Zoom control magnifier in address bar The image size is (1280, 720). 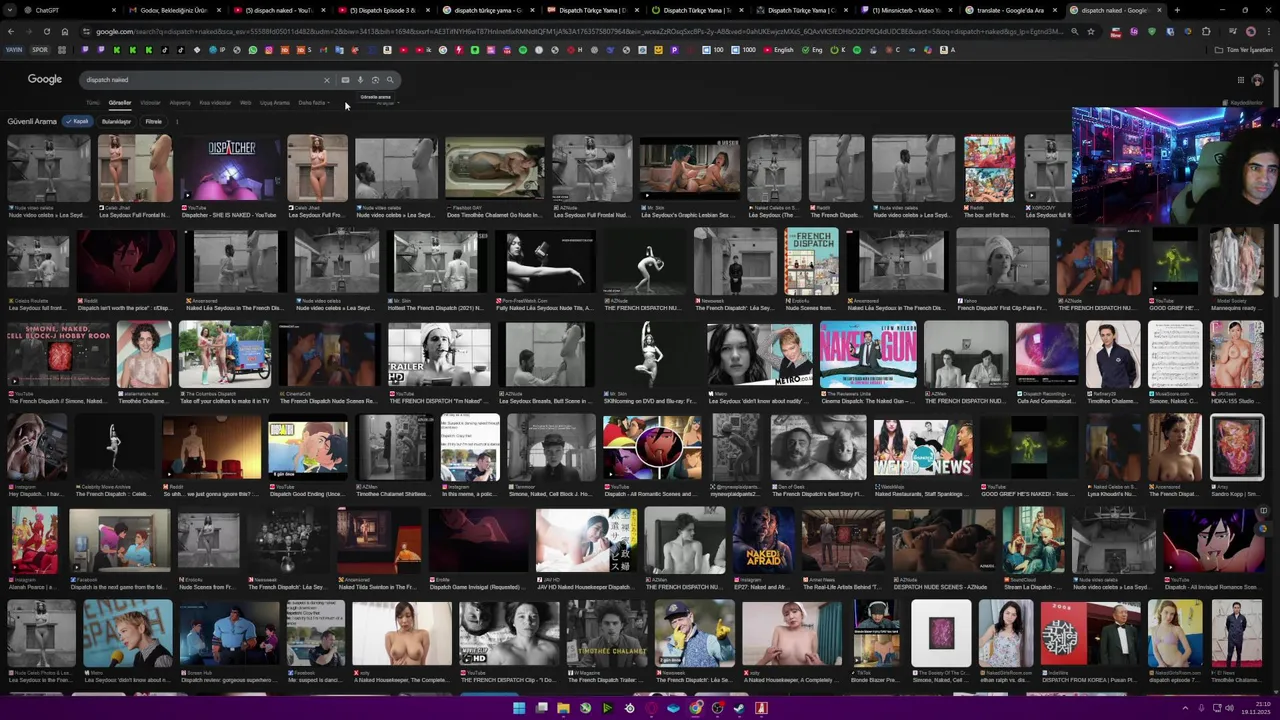click(x=1074, y=31)
